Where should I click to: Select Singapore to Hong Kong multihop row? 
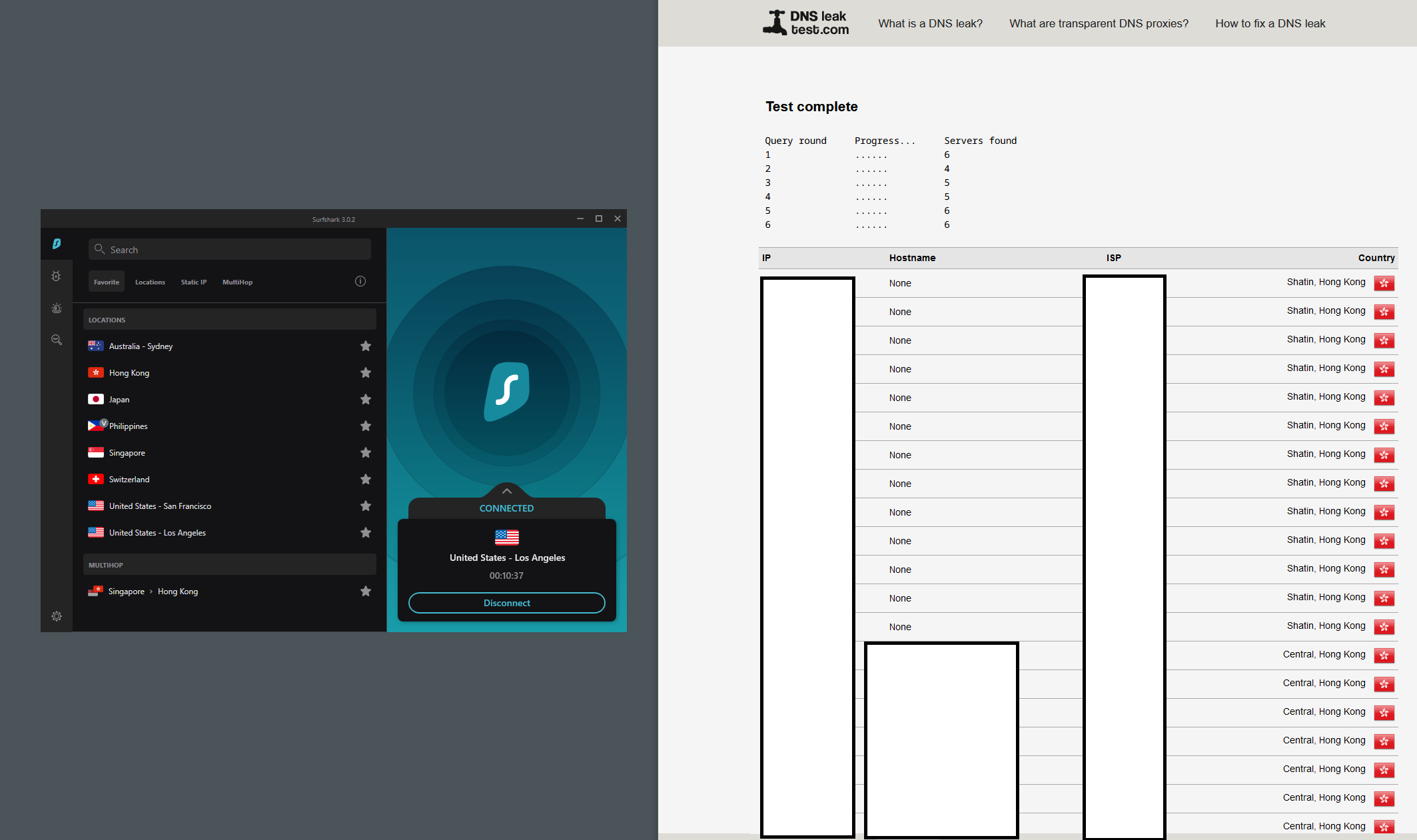point(230,591)
